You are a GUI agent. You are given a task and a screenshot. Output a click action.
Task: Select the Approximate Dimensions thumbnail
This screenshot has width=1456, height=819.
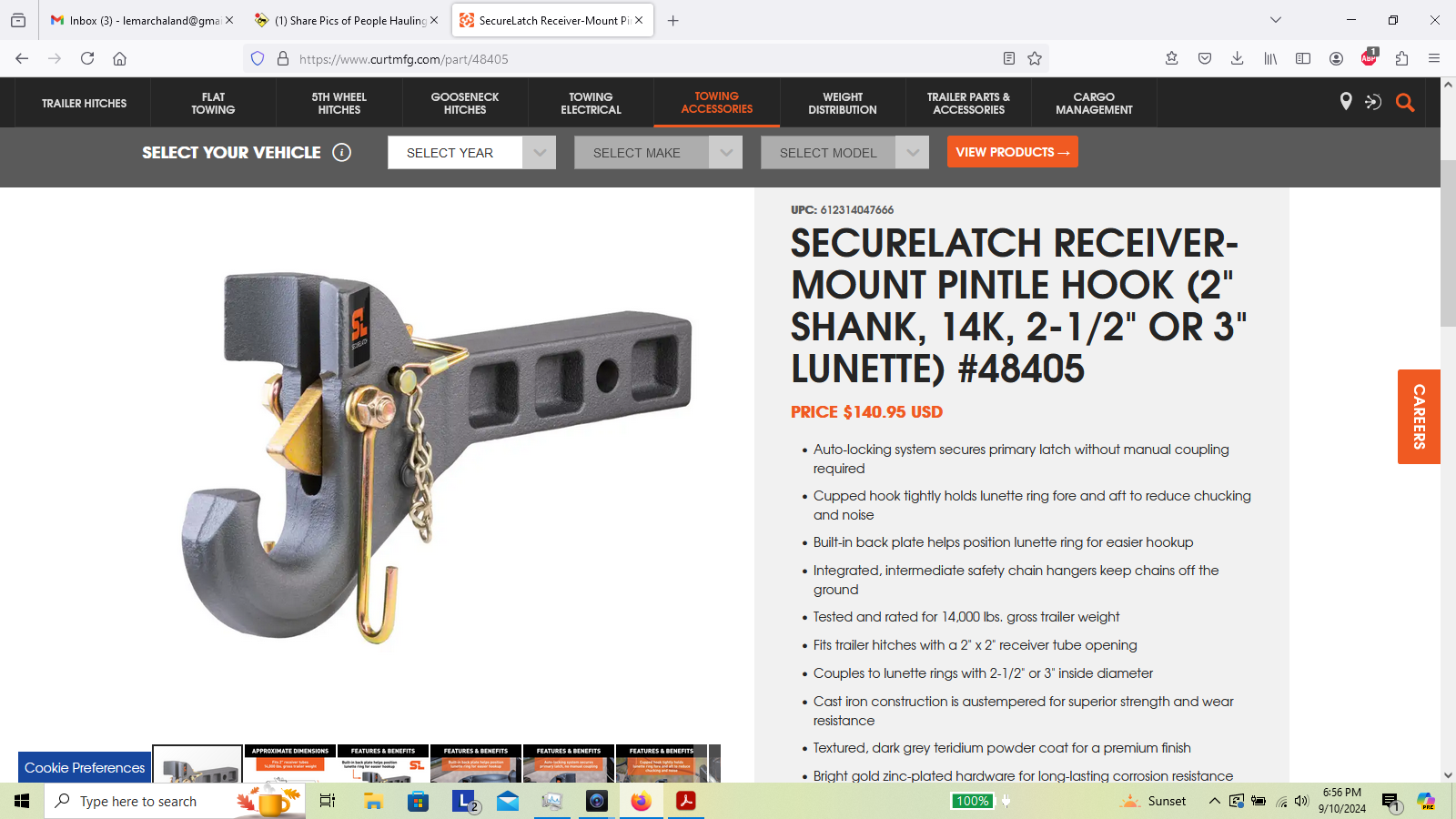click(x=290, y=763)
